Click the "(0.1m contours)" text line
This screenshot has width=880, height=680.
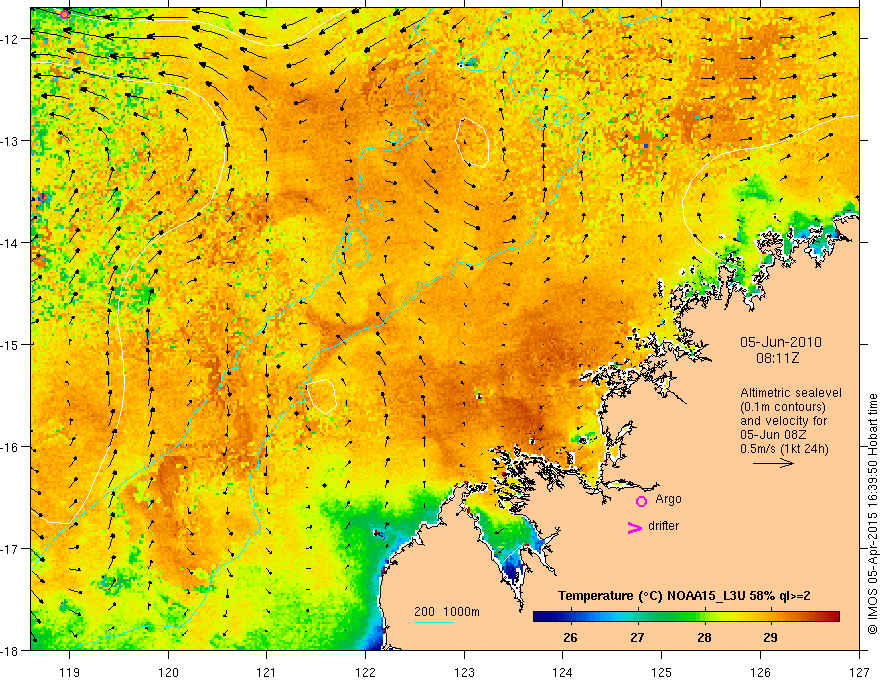pyautogui.click(x=783, y=407)
